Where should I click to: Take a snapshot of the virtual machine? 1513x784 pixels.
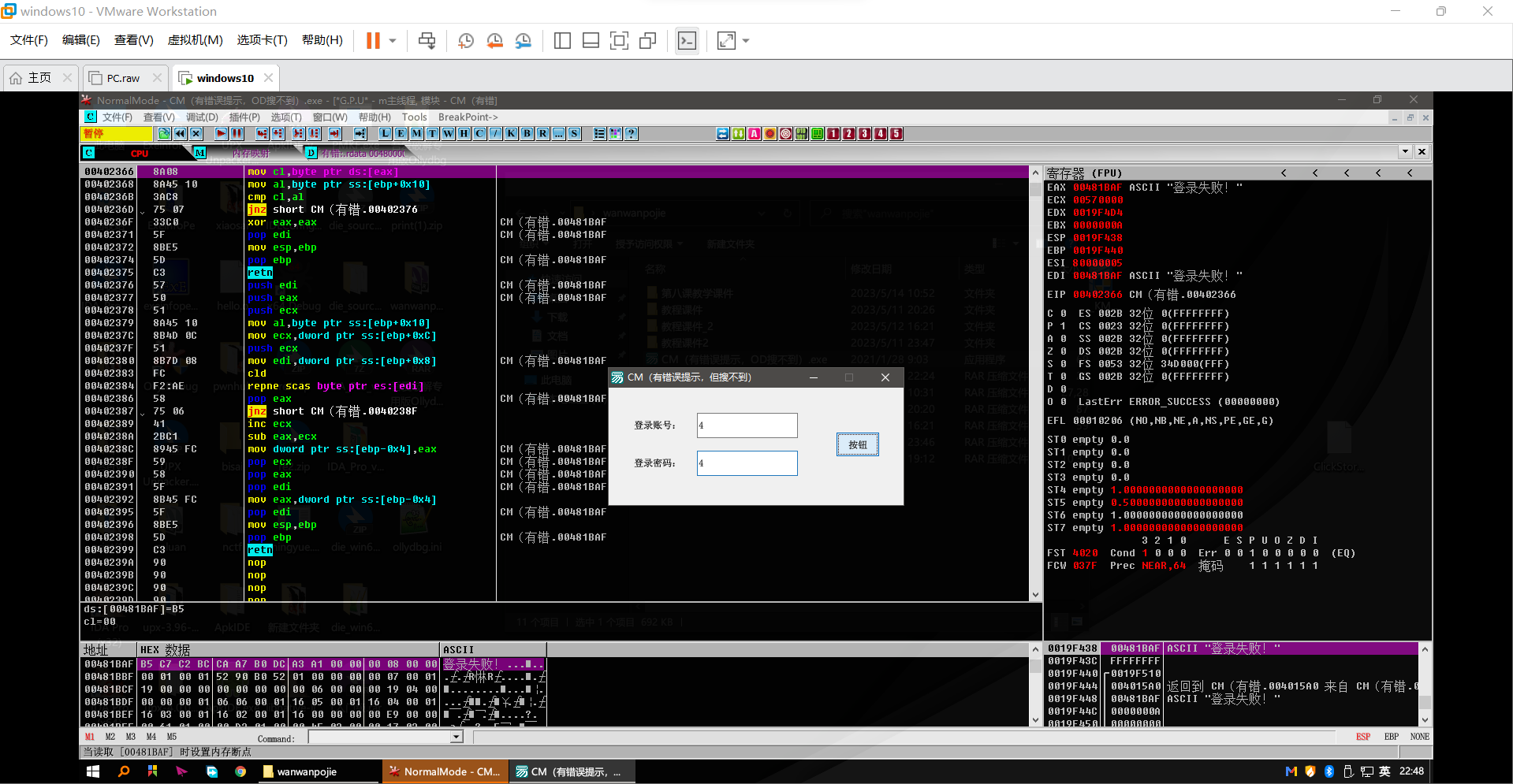tap(466, 41)
